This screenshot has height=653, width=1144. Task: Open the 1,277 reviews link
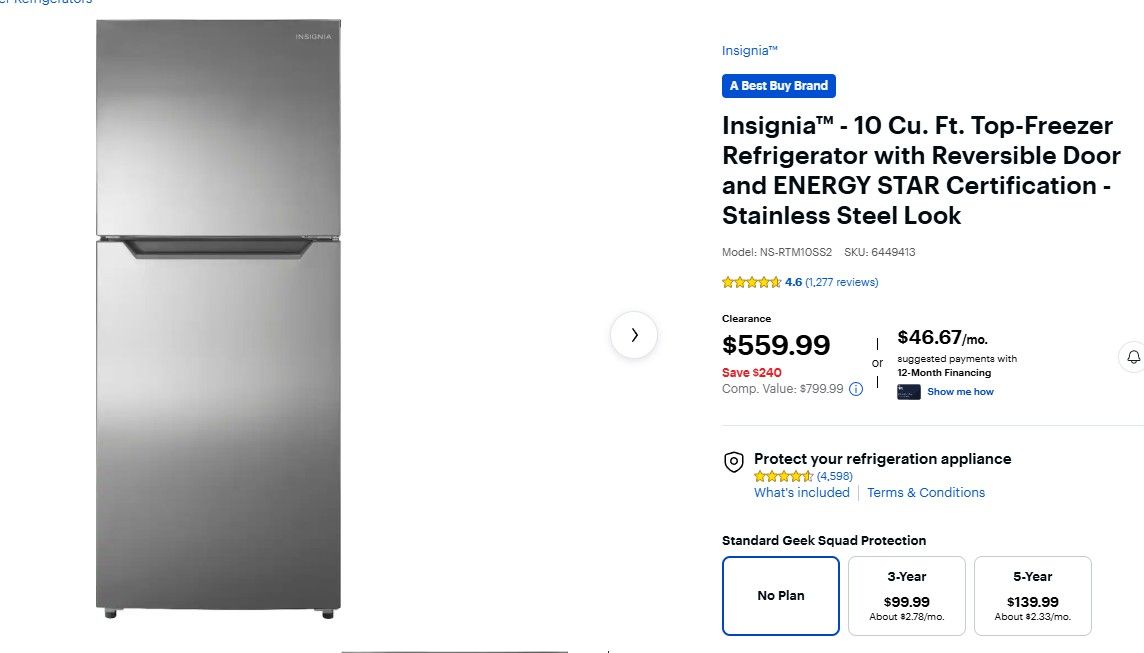tap(841, 282)
